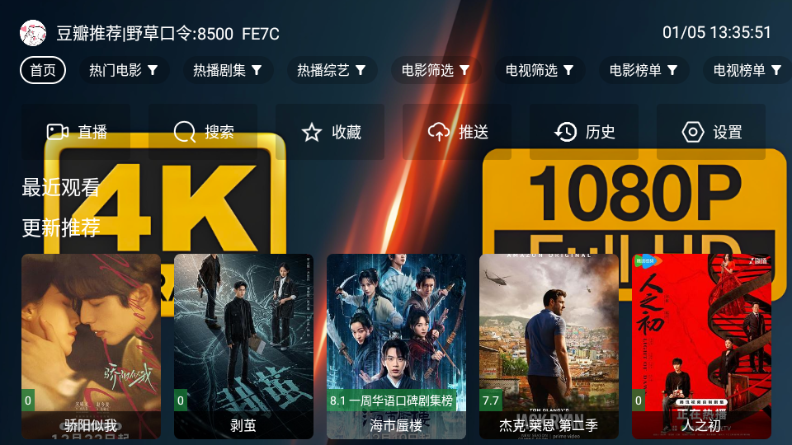Click the 人之初 red poster
Image resolution: width=792 pixels, height=445 pixels.
click(x=702, y=346)
